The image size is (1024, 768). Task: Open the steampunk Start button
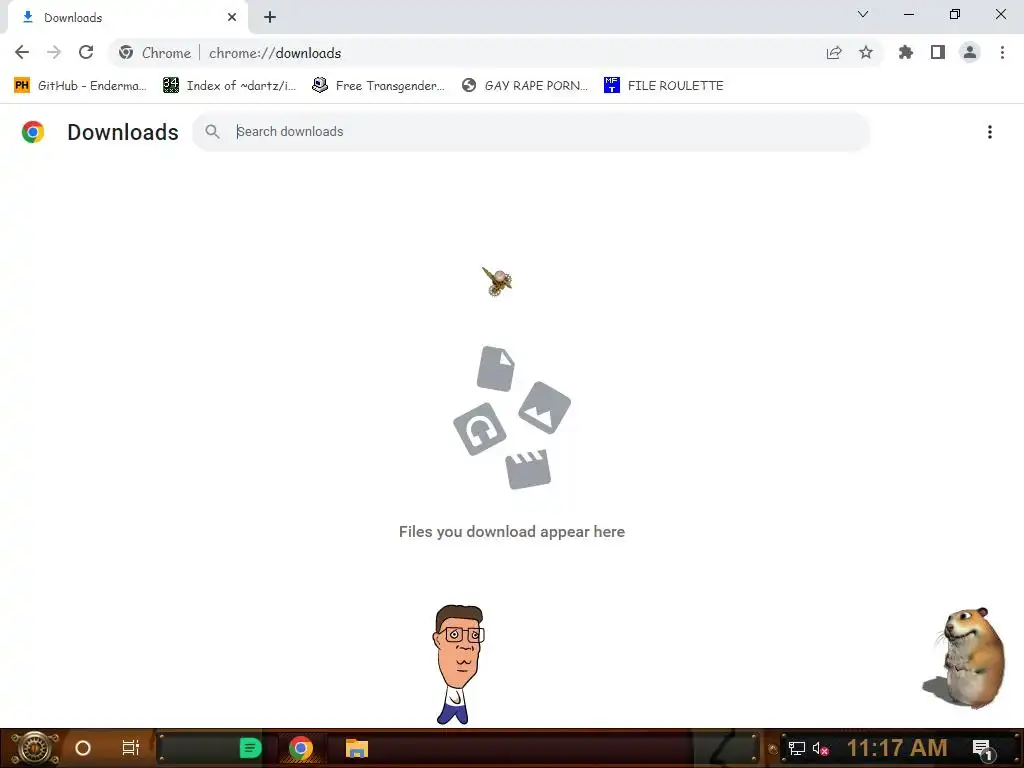(35, 748)
